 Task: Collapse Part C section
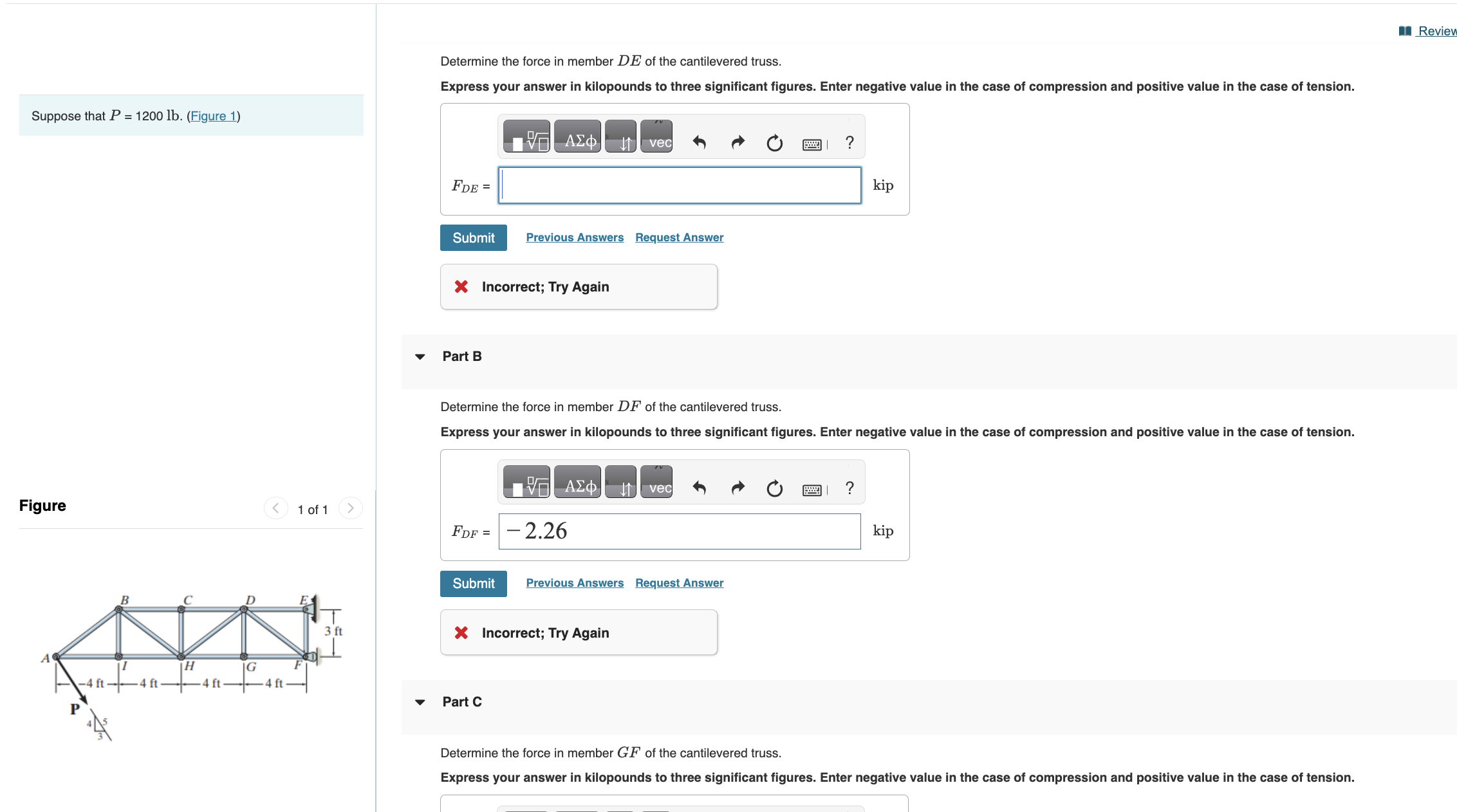pos(420,702)
